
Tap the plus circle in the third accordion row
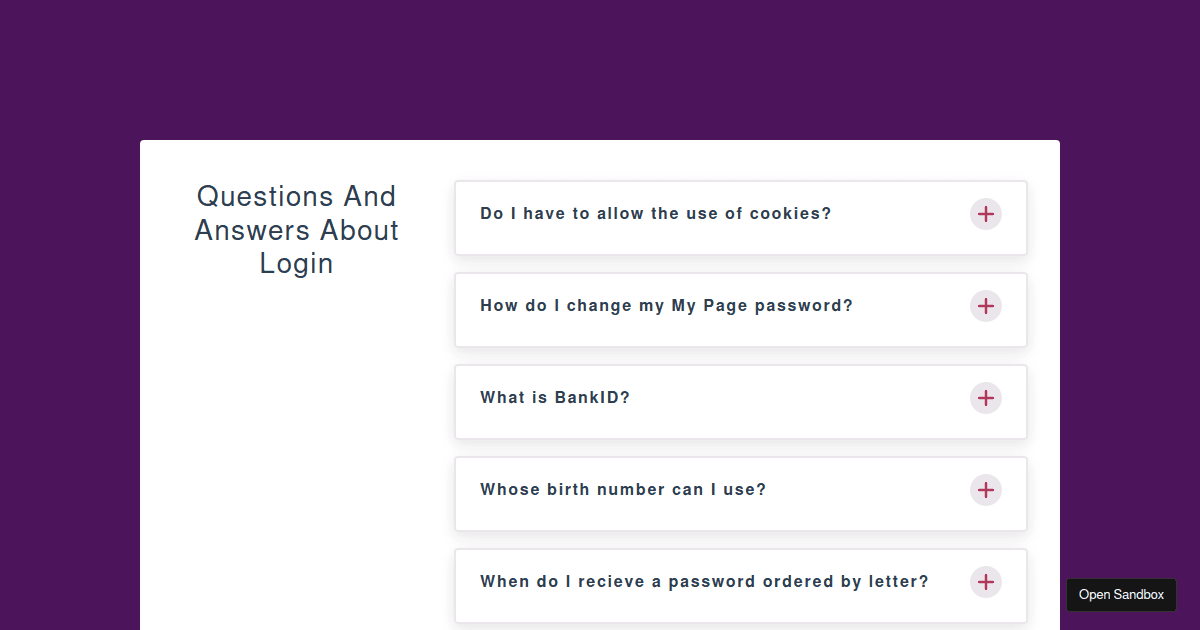pyautogui.click(x=986, y=398)
